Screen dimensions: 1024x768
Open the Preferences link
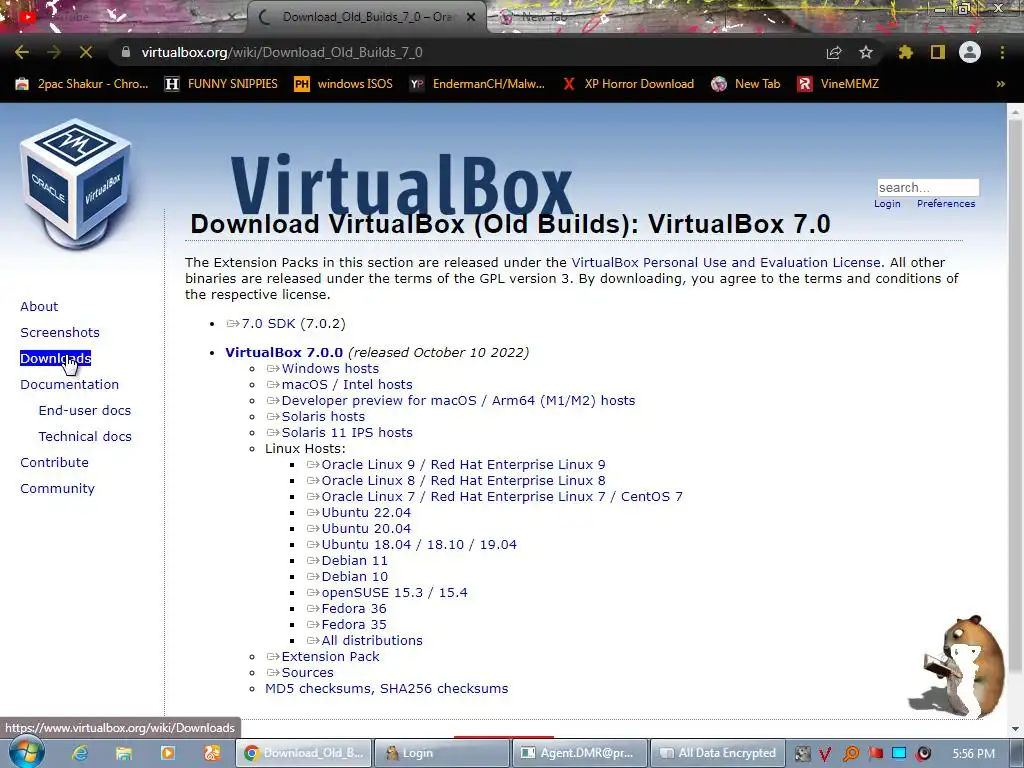click(946, 204)
